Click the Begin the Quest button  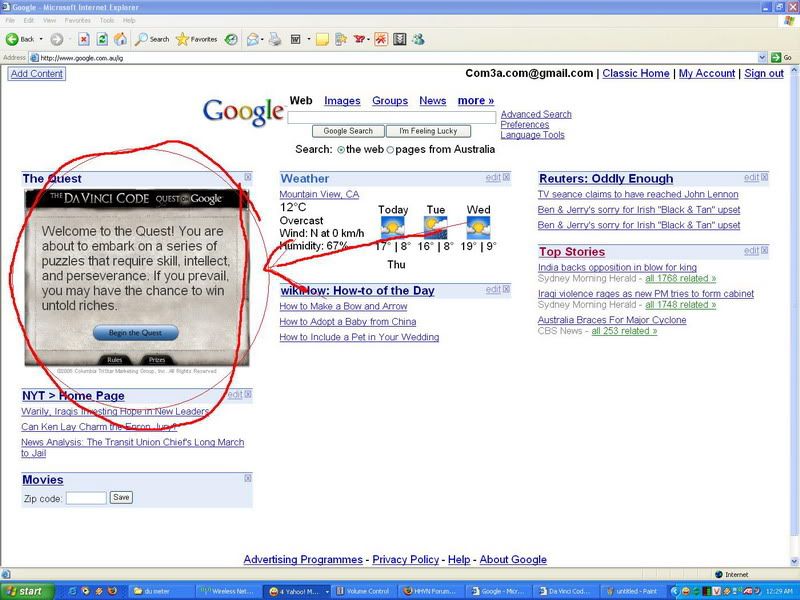135,333
